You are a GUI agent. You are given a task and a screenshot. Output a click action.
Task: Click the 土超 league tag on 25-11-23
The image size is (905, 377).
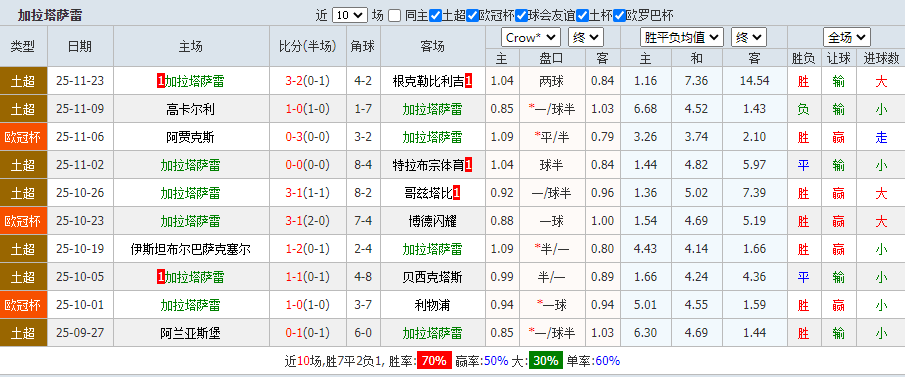click(x=23, y=81)
